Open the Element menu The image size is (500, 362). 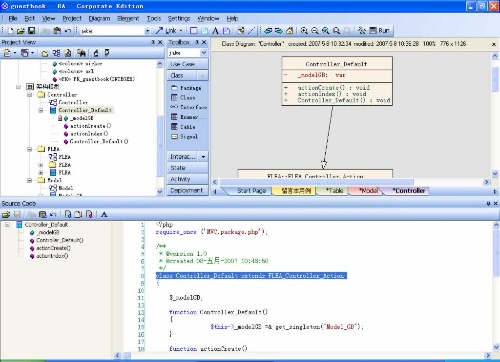click(x=128, y=18)
